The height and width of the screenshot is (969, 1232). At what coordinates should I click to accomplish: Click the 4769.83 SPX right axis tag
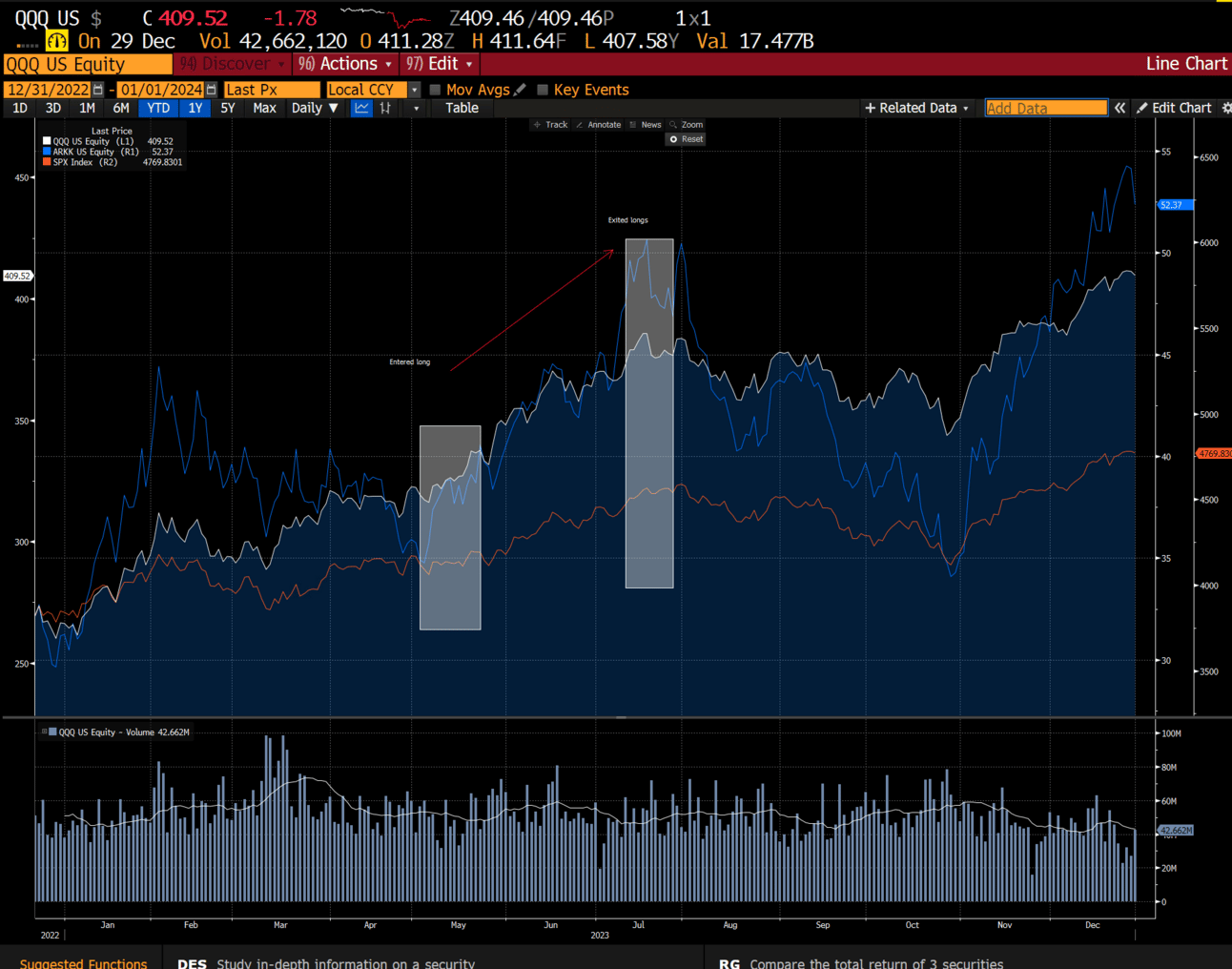(x=1214, y=454)
